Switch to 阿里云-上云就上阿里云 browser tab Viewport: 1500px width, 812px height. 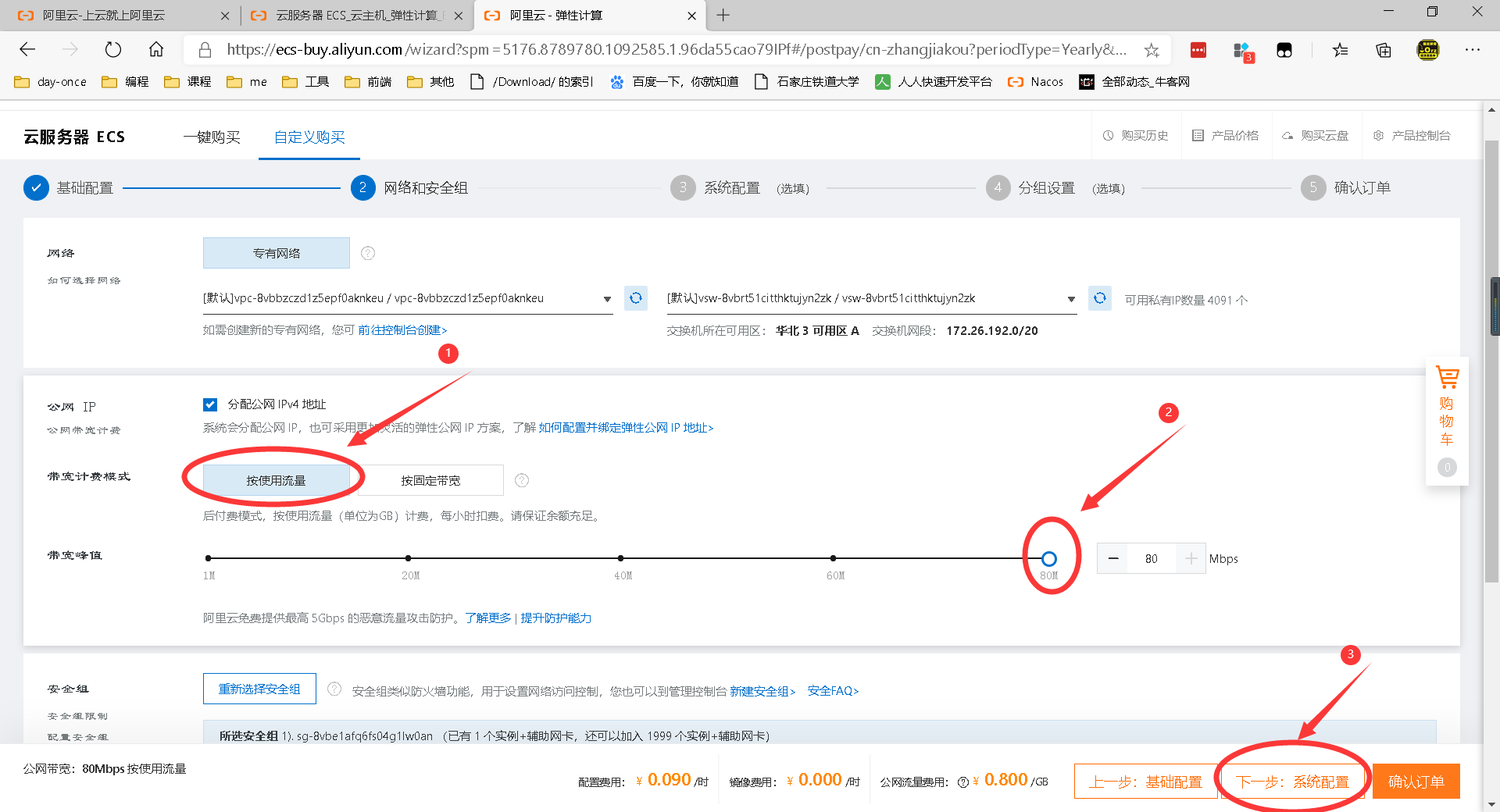123,15
